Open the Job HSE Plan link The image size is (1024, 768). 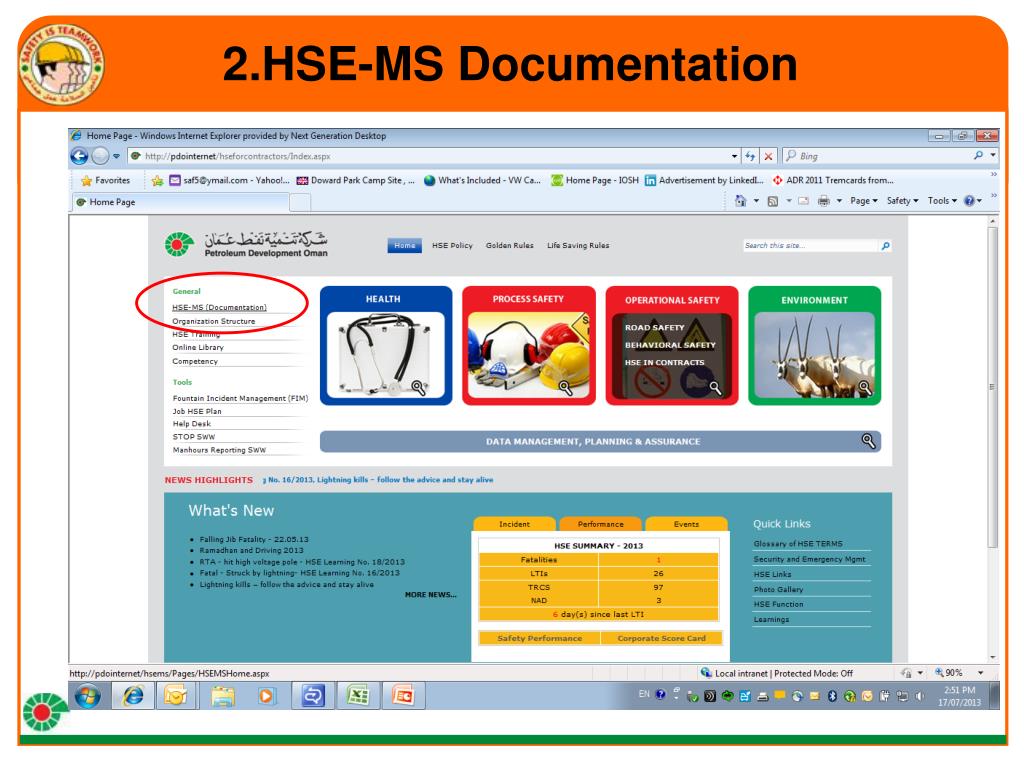(x=197, y=411)
